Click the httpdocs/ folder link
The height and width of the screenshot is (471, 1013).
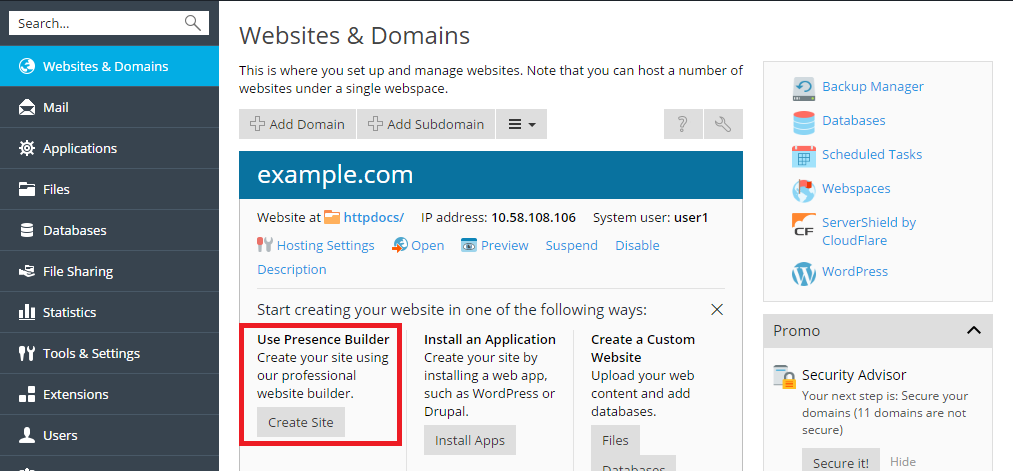pyautogui.click(x=372, y=217)
